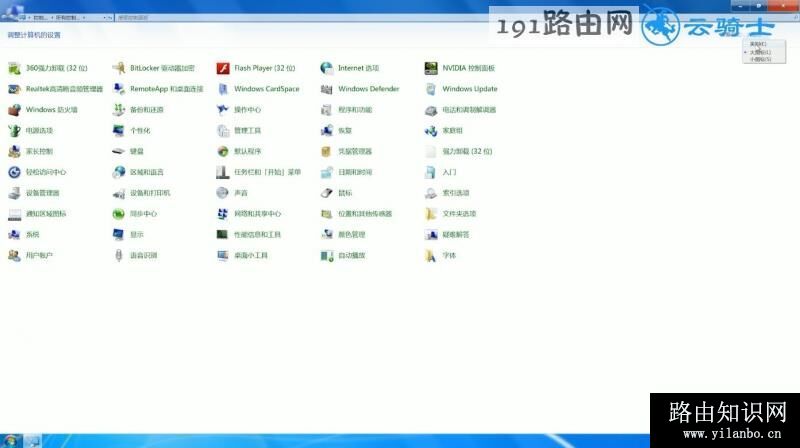Open Windows Update
The height and width of the screenshot is (448, 800).
point(461,89)
